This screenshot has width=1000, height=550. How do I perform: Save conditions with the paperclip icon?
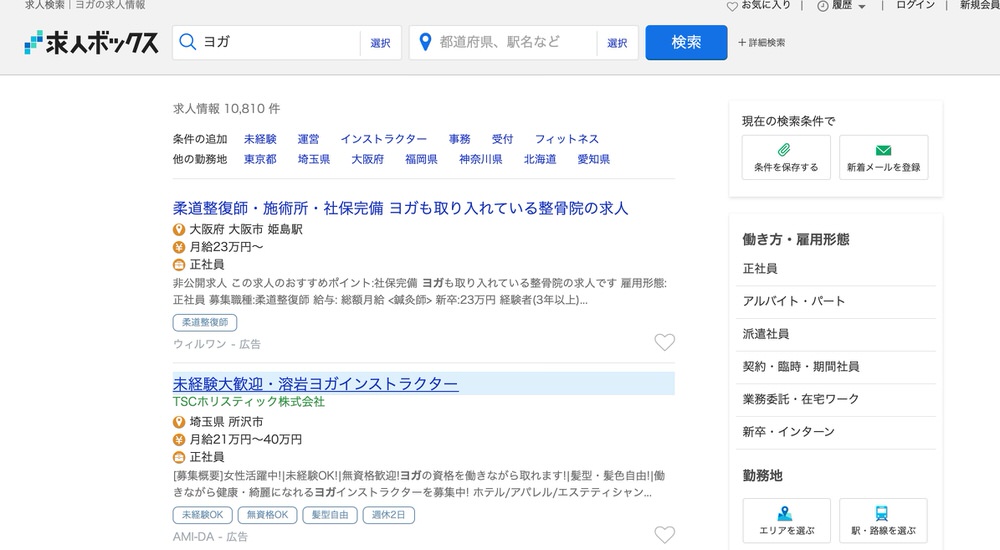point(785,151)
